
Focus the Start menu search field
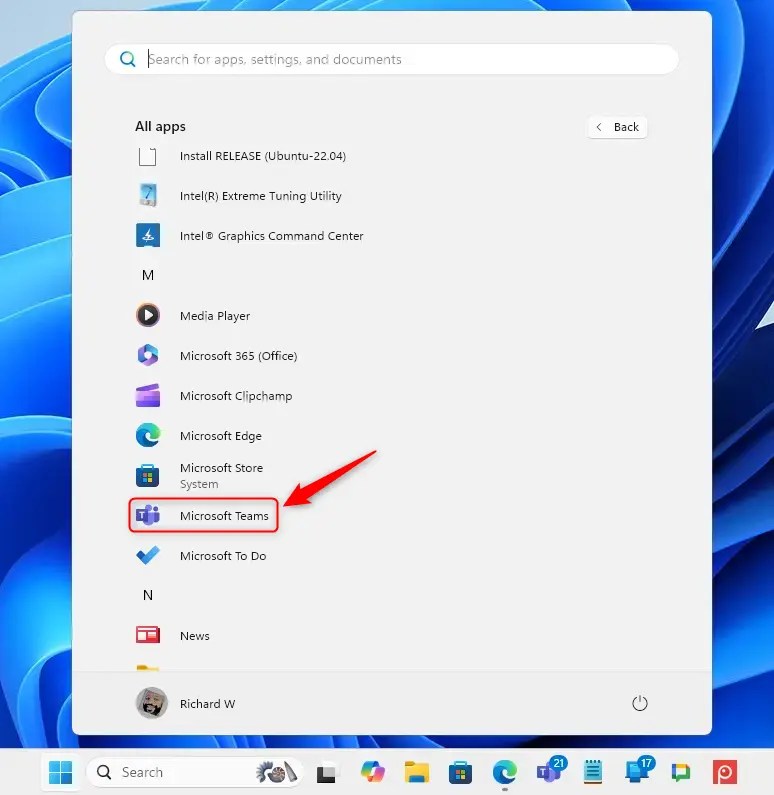[391, 59]
